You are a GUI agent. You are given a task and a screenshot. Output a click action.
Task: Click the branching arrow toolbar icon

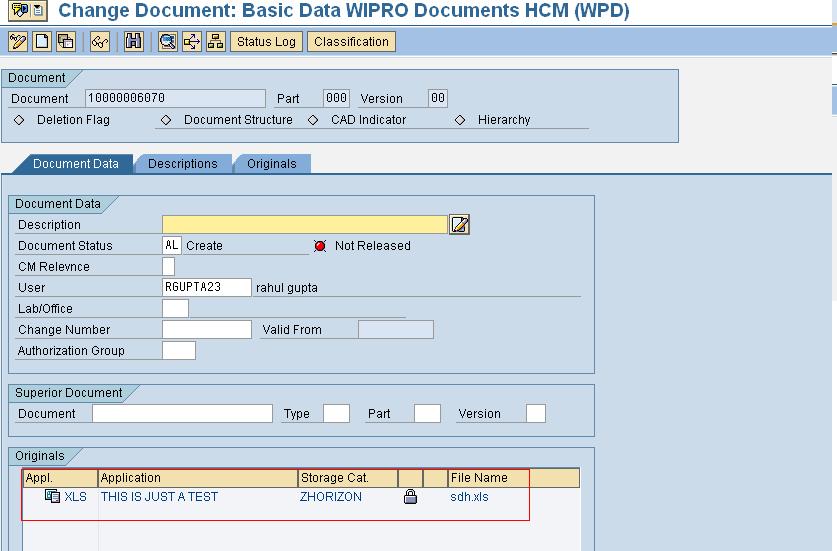pyautogui.click(x=192, y=42)
